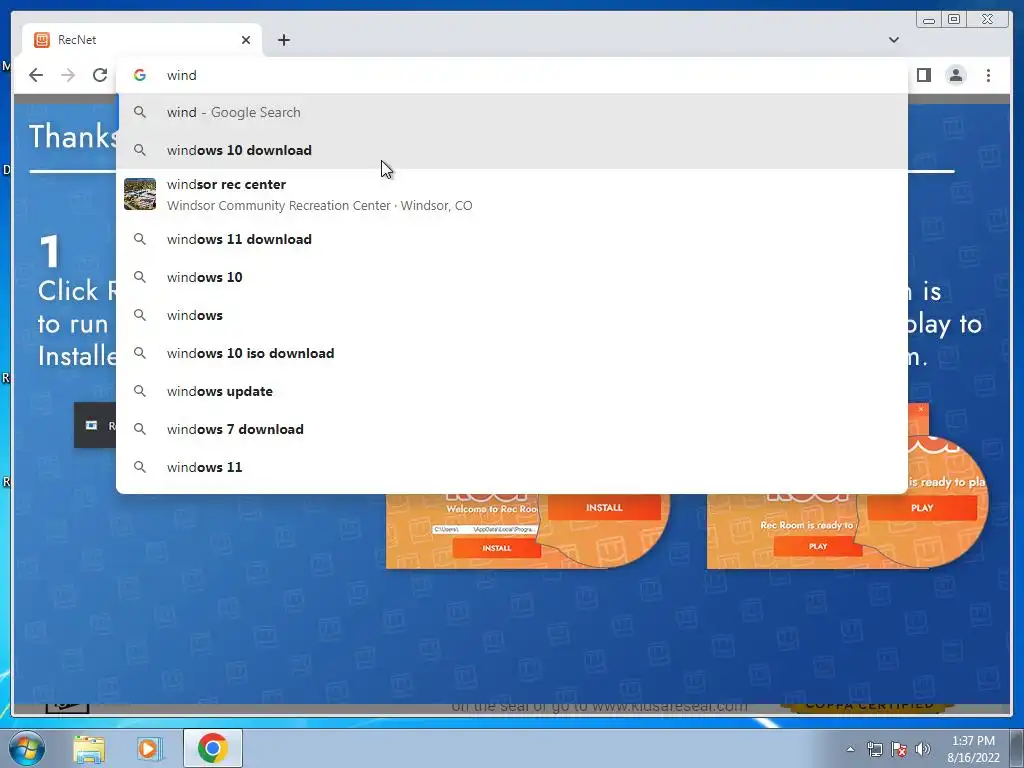1024x768 pixels.
Task: Choose 'windows 11 download' suggestion
Action: pos(512,239)
